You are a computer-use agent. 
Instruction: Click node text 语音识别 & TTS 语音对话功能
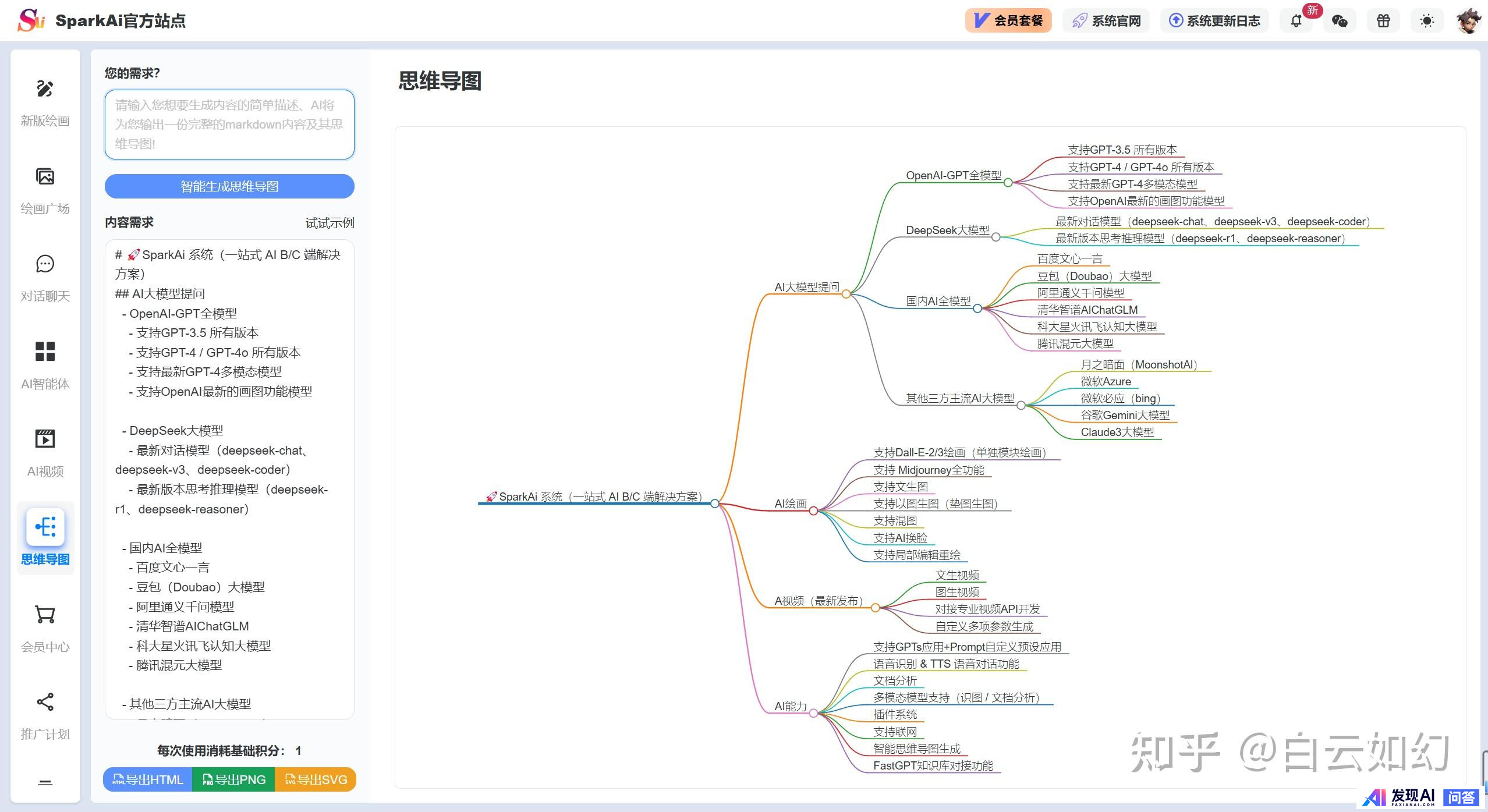coord(946,664)
